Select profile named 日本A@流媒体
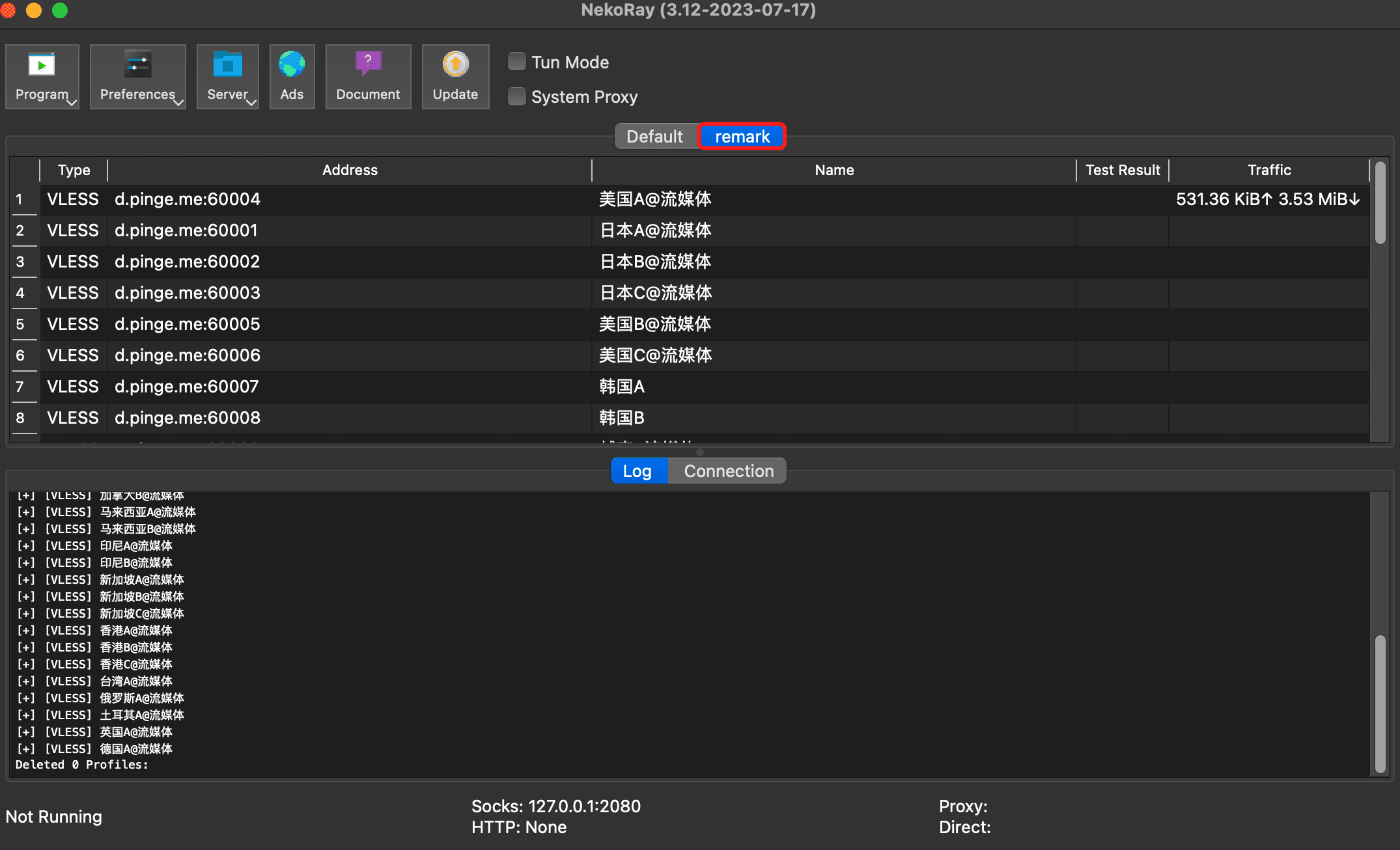The image size is (1400, 850). point(655,230)
